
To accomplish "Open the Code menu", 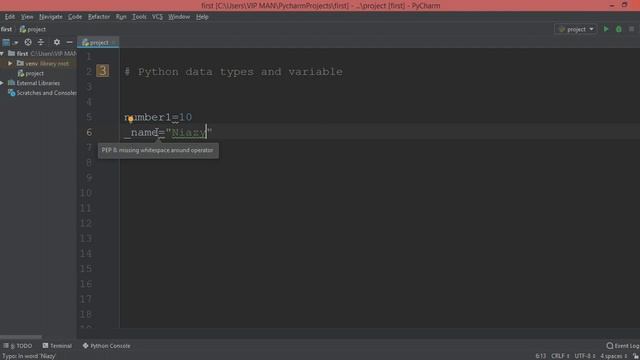I will click(75, 17).
